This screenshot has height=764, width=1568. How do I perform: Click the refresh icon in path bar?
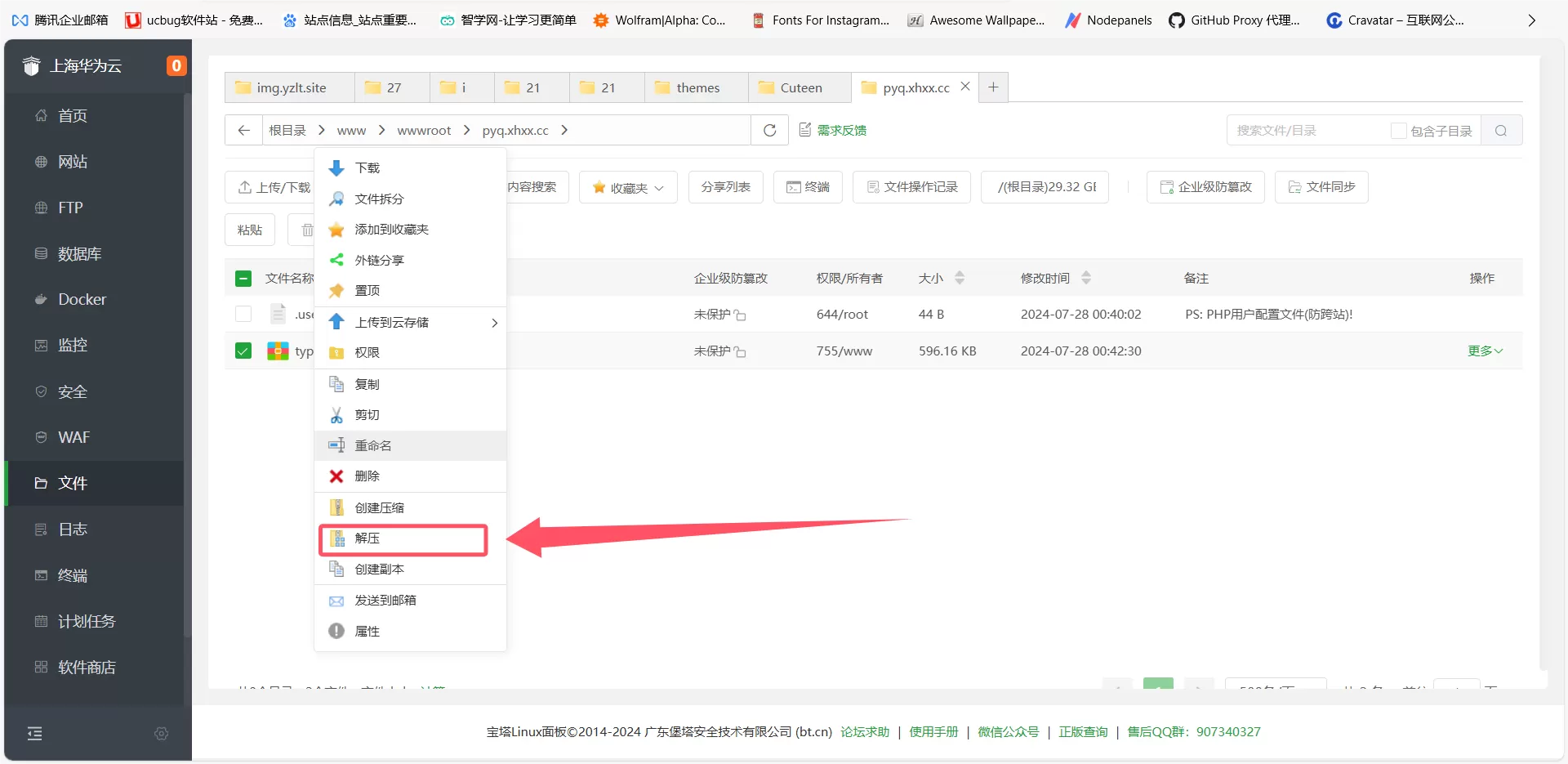[769, 131]
